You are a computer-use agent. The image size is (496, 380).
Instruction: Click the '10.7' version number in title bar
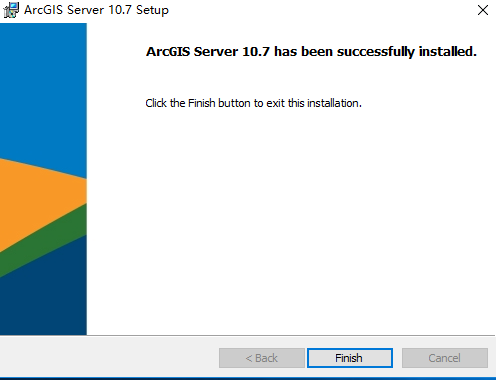[120, 10]
